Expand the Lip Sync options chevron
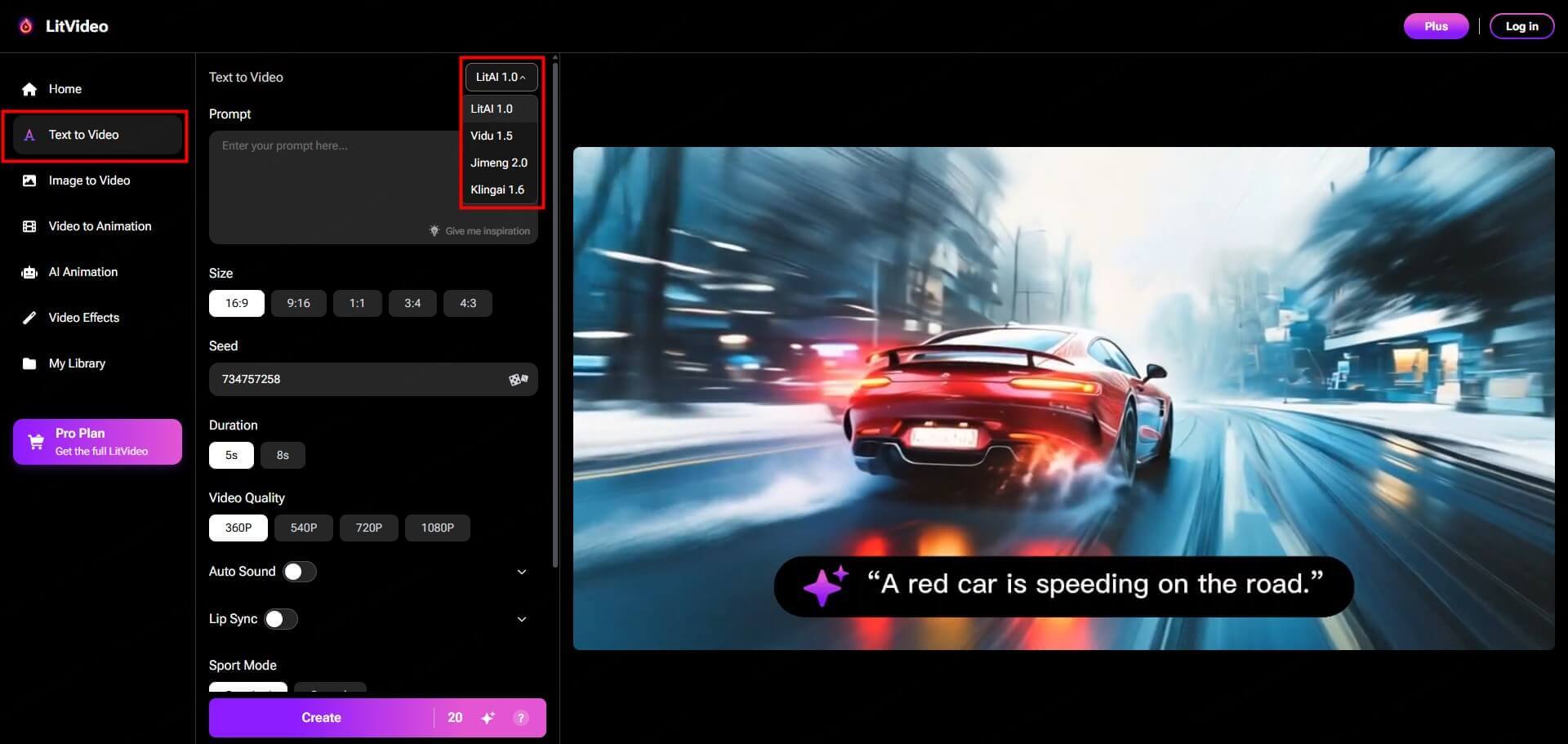The image size is (1568, 744). [x=522, y=619]
